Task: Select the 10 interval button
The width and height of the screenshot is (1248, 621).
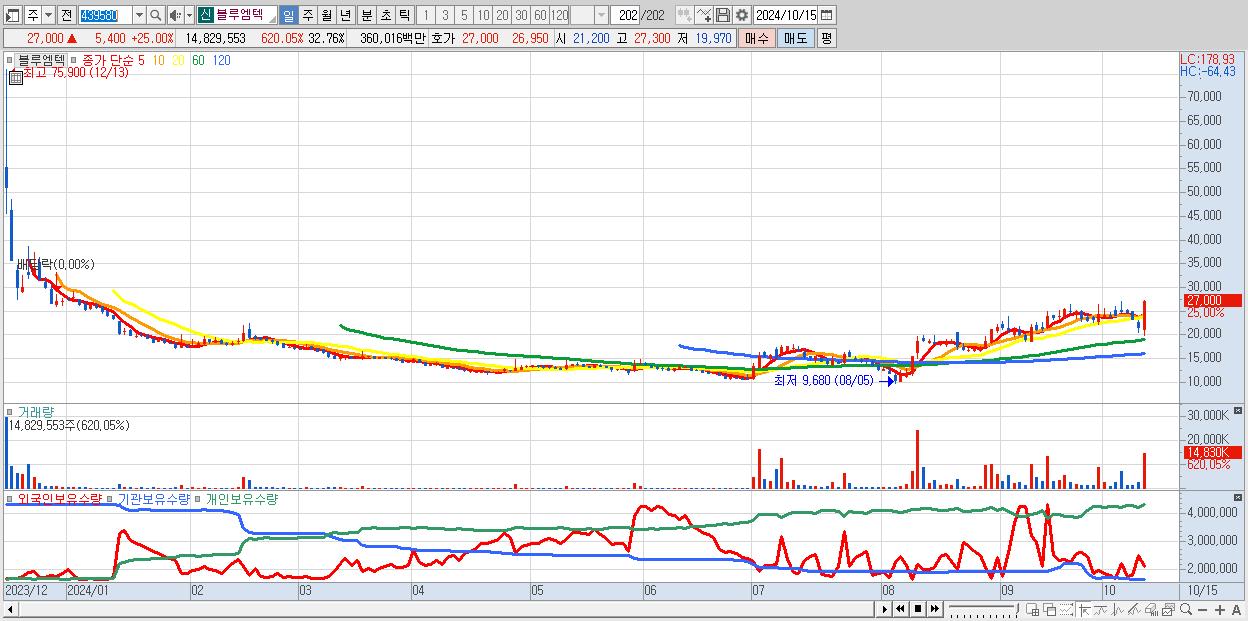Action: (x=483, y=15)
